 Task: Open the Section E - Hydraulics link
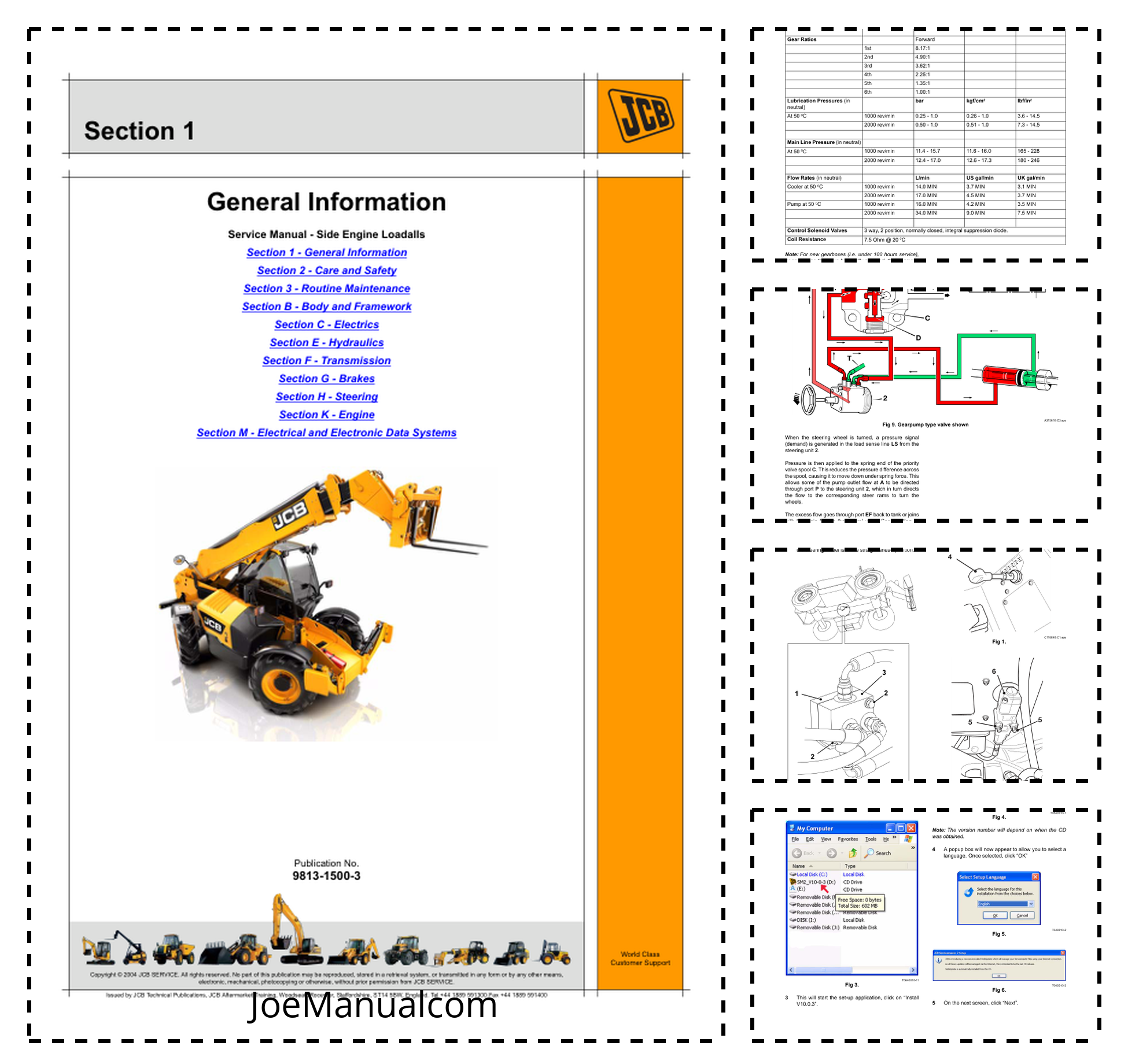(x=326, y=342)
